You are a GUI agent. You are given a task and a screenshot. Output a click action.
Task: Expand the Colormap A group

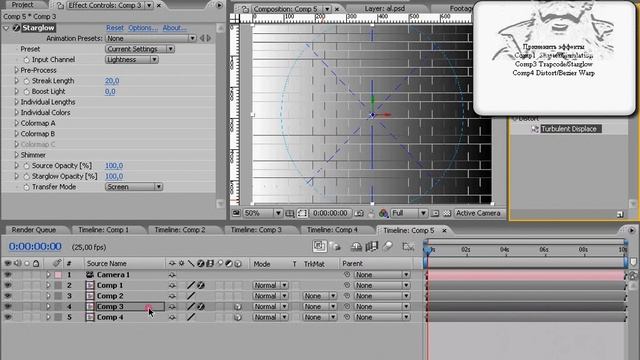16,123
